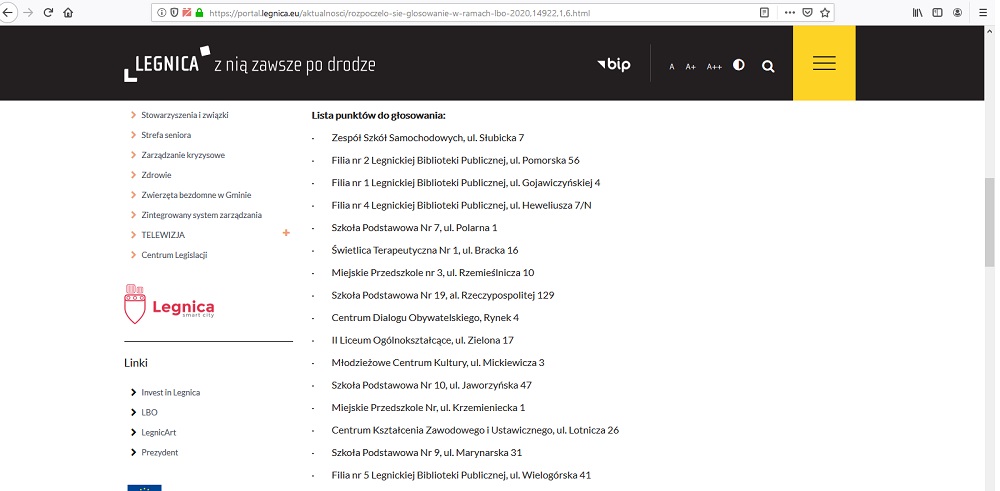Expand TELEWIZJA with the plus icon
1000x491 pixels.
pos(286,233)
